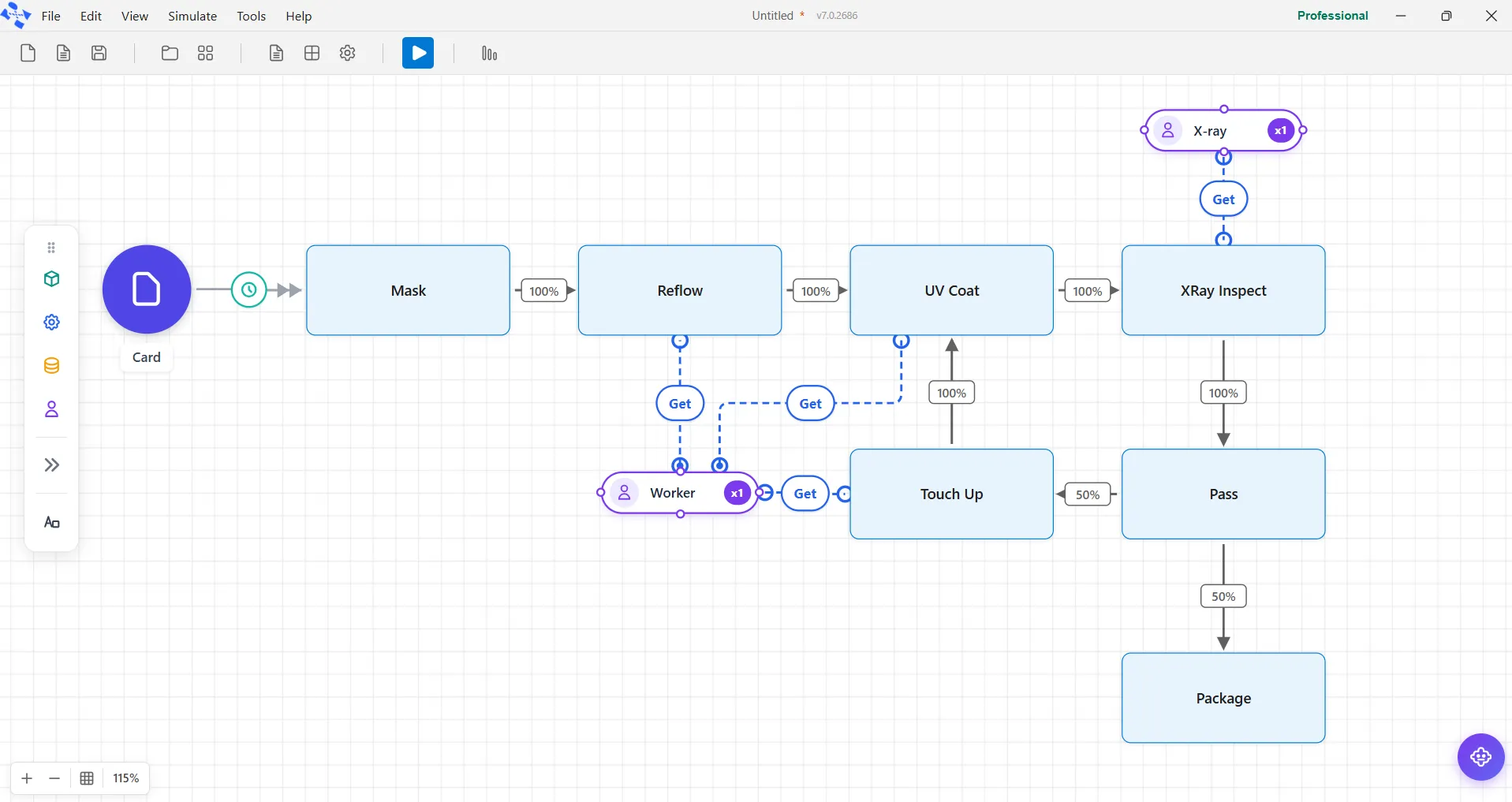
Task: Open the Help menu
Action: [x=299, y=16]
